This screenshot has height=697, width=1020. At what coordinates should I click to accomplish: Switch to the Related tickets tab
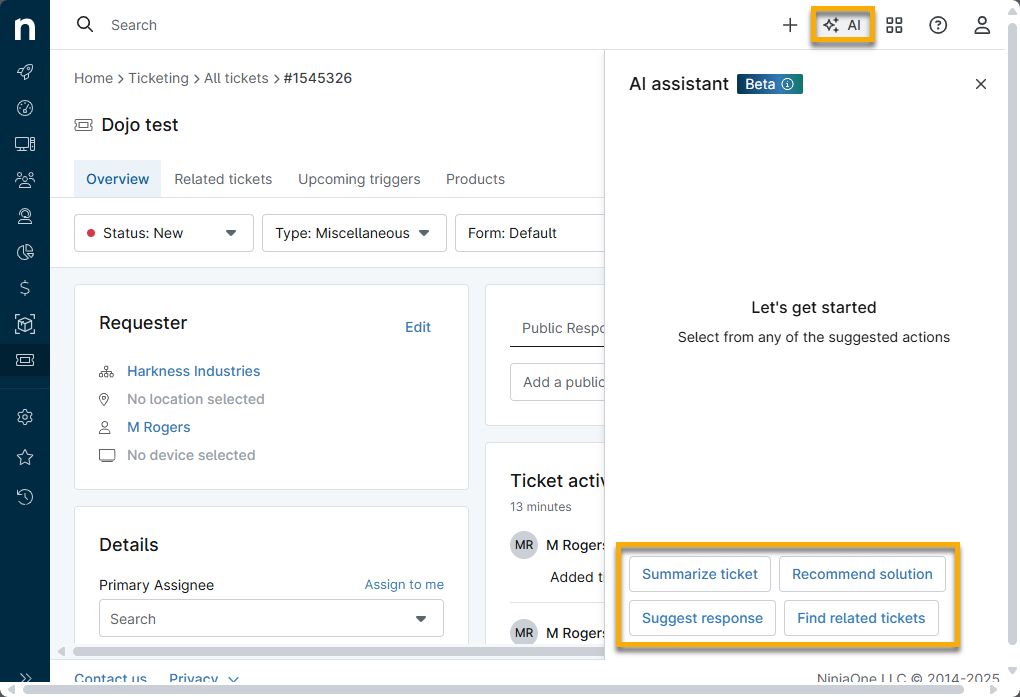[x=223, y=179]
